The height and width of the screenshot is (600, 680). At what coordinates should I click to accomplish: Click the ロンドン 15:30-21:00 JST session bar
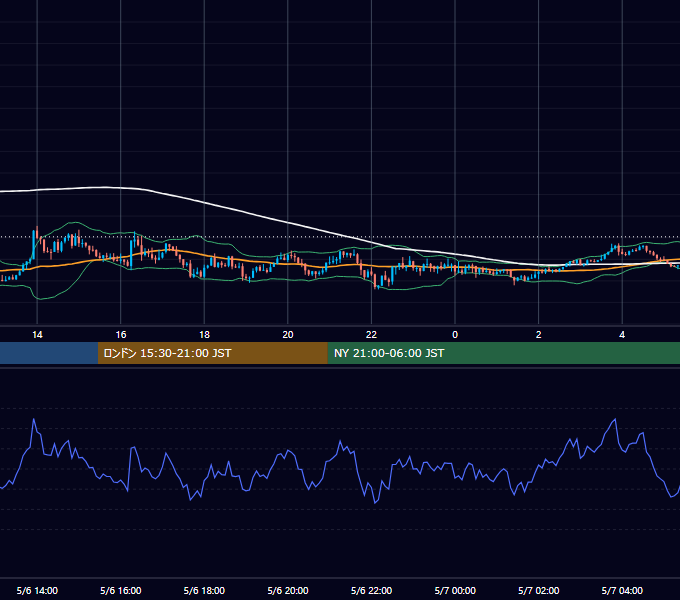click(212, 353)
